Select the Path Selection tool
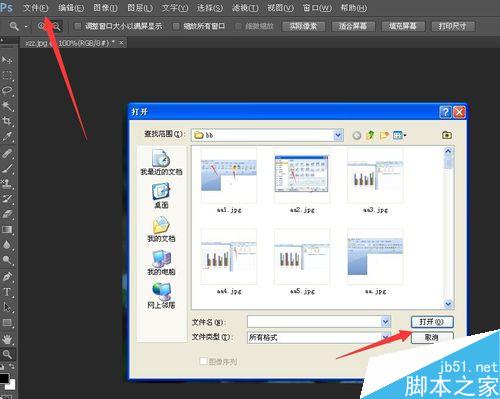 coord(7,307)
